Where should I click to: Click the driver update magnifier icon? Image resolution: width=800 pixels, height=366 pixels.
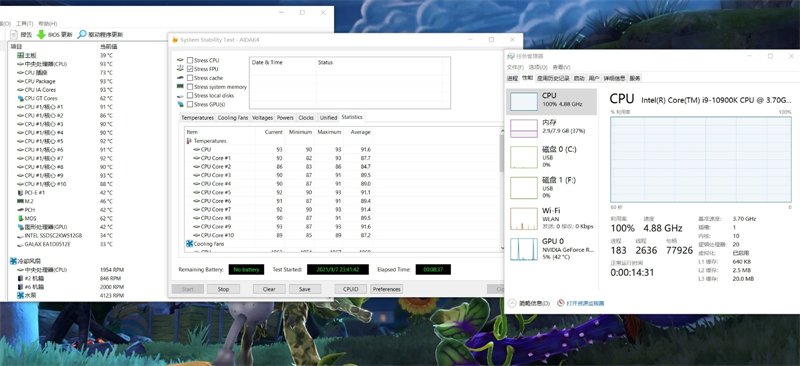(82, 34)
